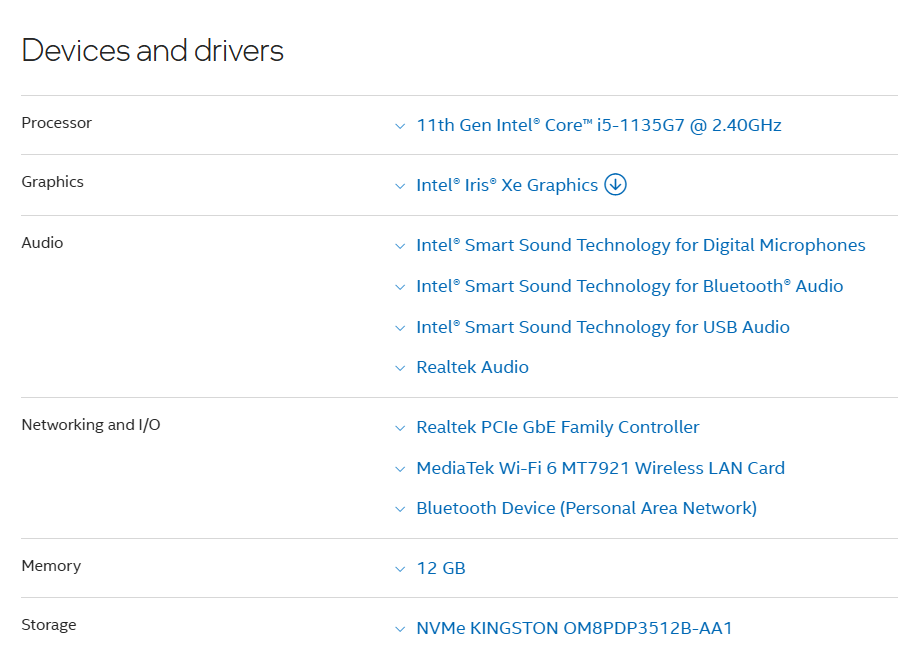Screen dimensions: 898x671
Task: Expand chevron for Digital Microphones audio entry
Action: point(400,246)
